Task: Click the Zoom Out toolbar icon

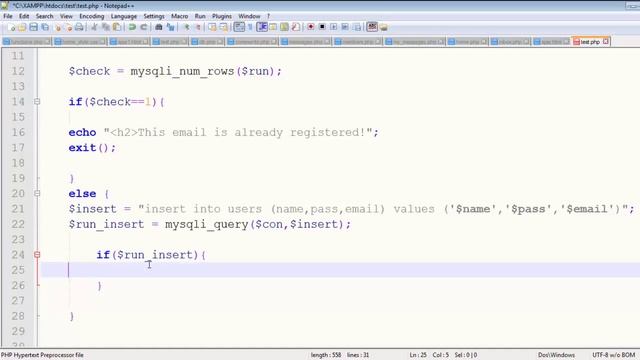Action: click(198, 27)
